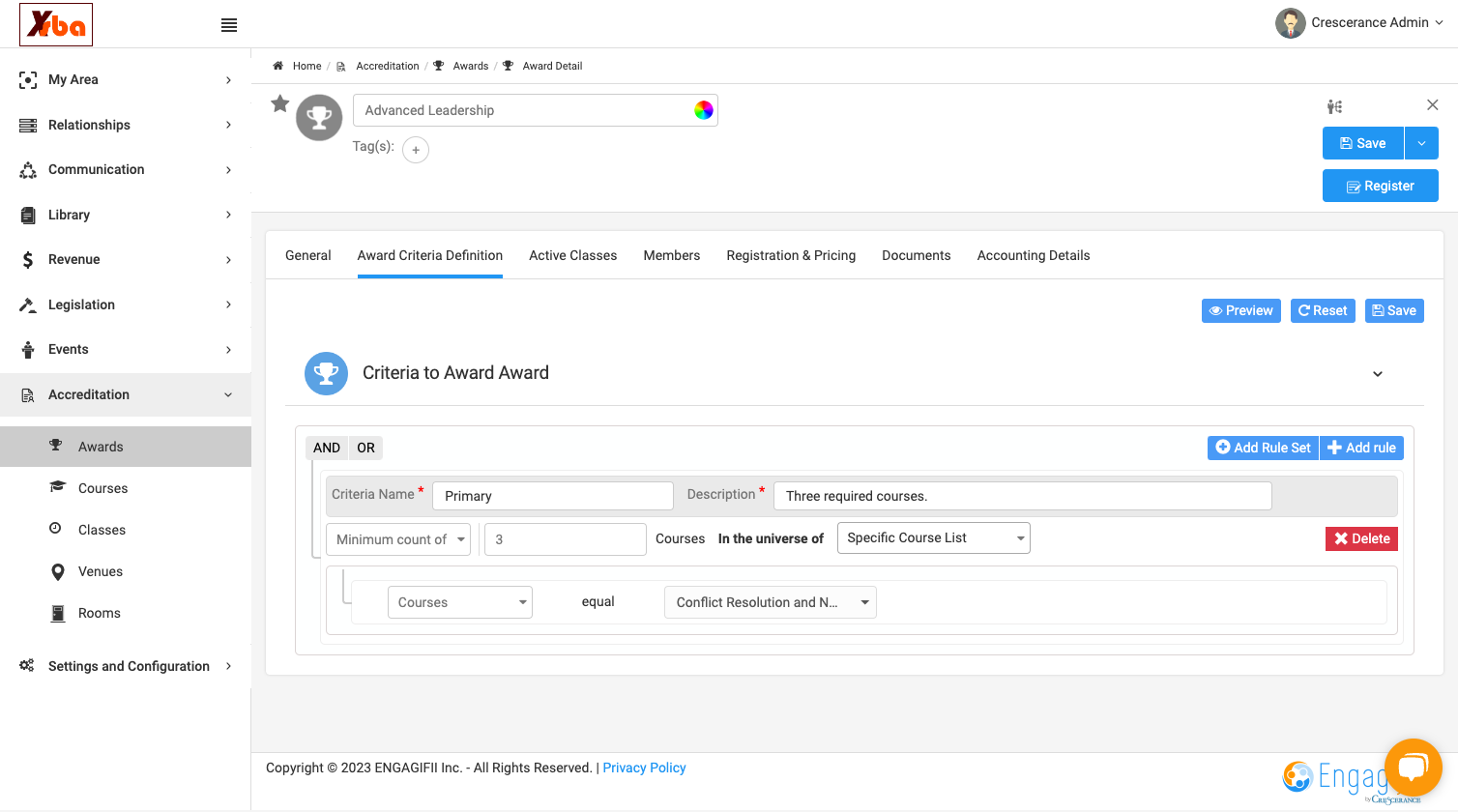Open the Members tab
Viewport: 1458px width, 812px height.
point(672,255)
